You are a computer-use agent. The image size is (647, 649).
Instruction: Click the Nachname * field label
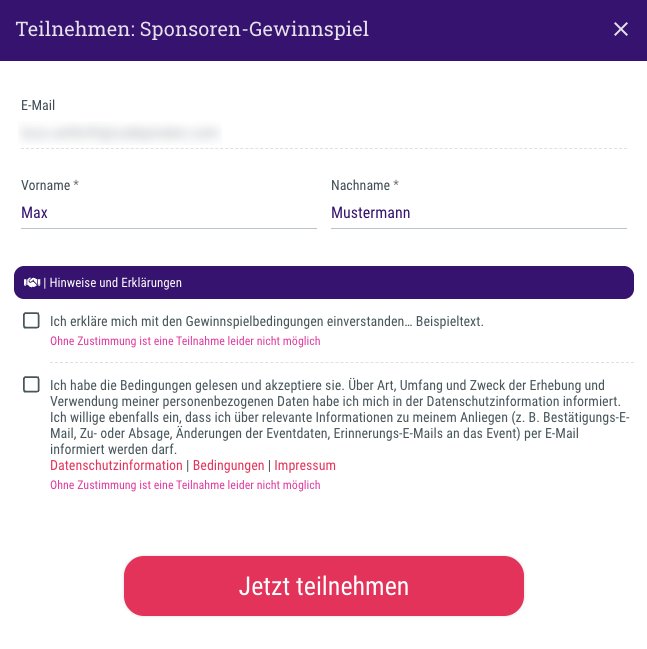point(364,186)
